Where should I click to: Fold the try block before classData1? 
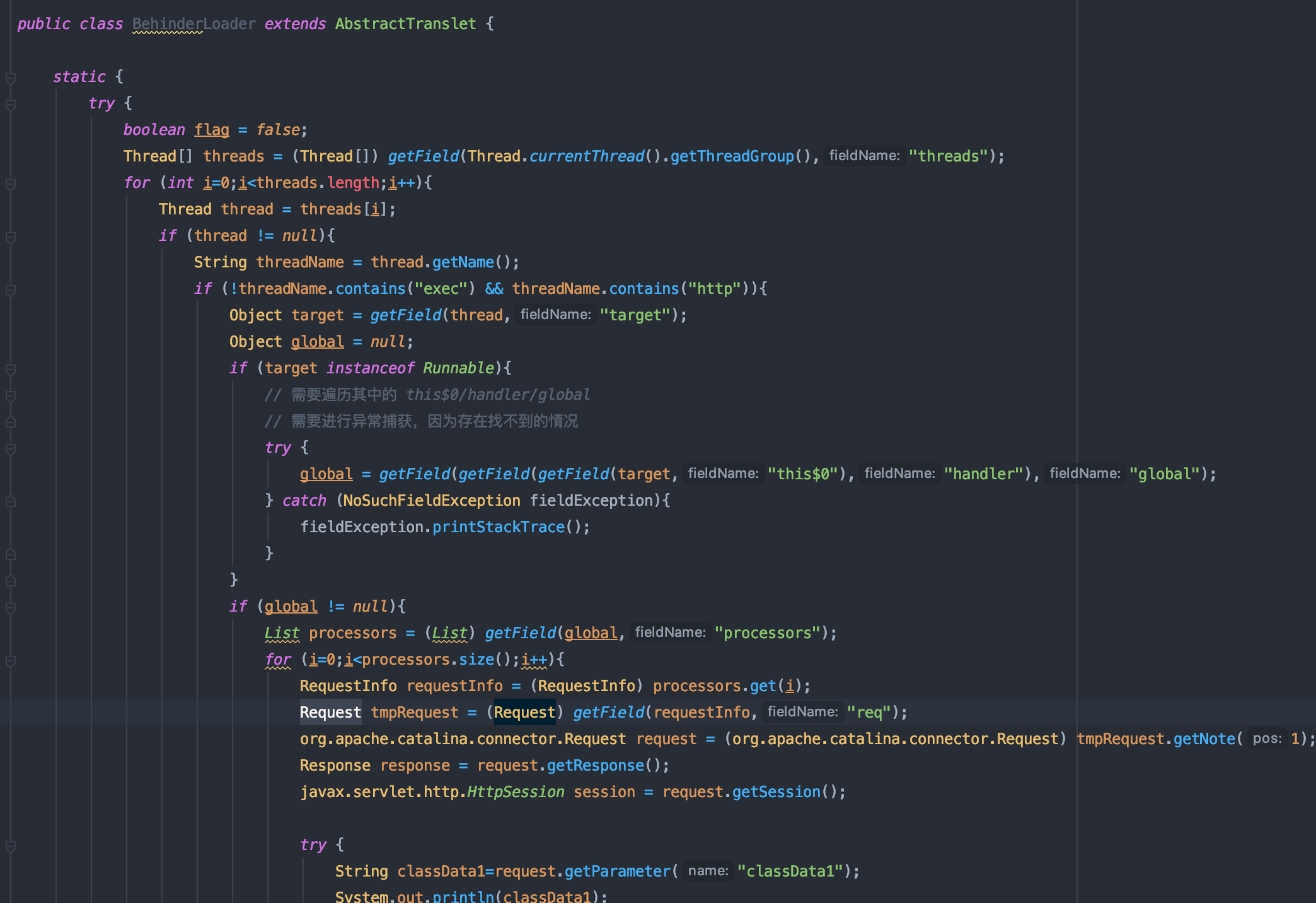(11, 846)
